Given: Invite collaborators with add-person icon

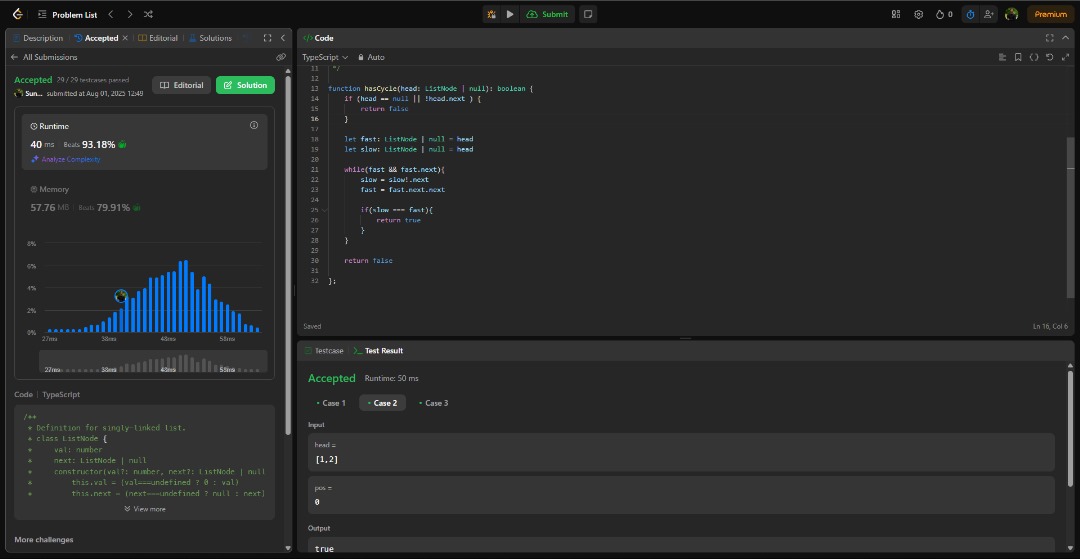Looking at the screenshot, I should pos(988,14).
